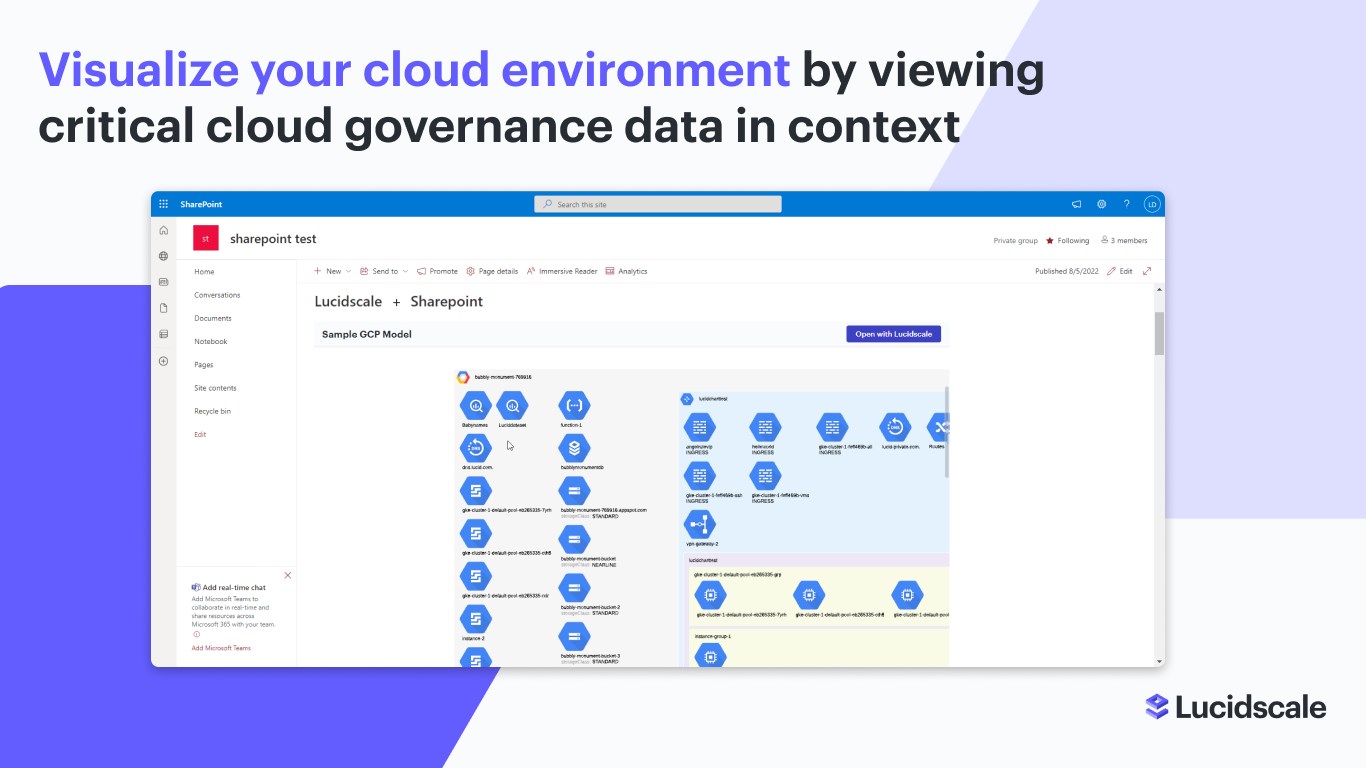This screenshot has width=1366, height=768.
Task: Open Page details
Action: (x=492, y=271)
